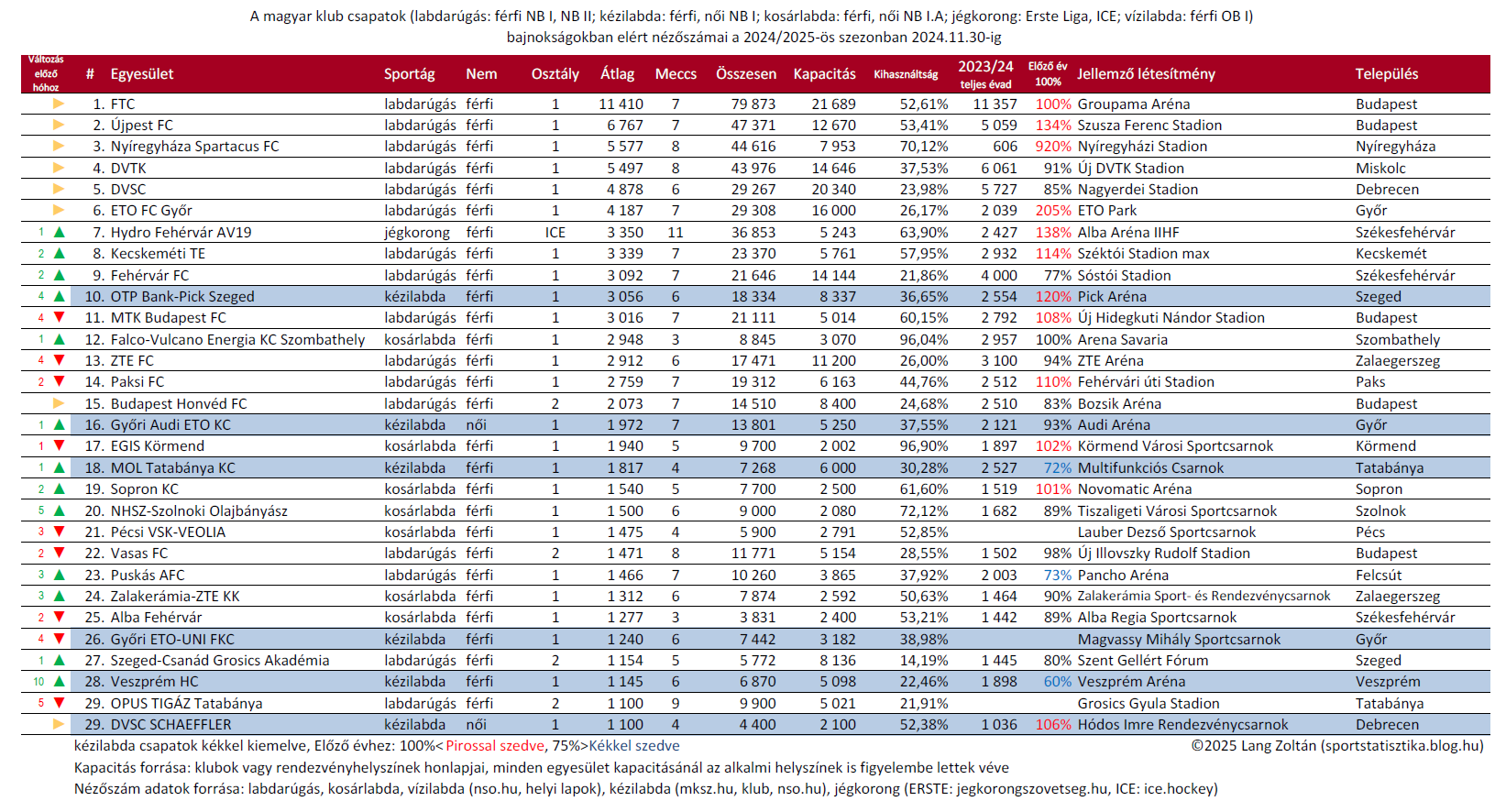This screenshot has width=1506, height=812.
Task: Click the red 920% value for Nyíregyháza
Action: tap(1053, 146)
